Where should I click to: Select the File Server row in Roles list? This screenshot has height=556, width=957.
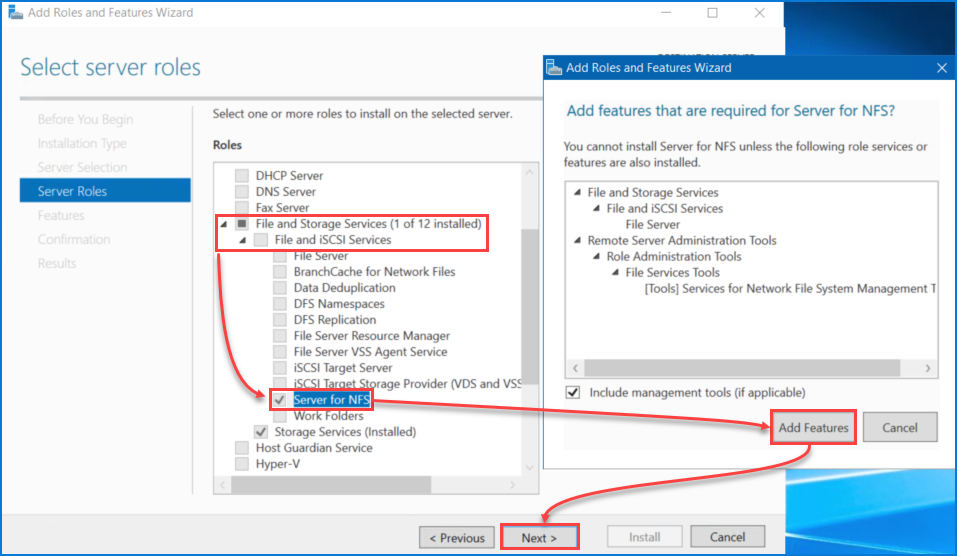click(320, 256)
